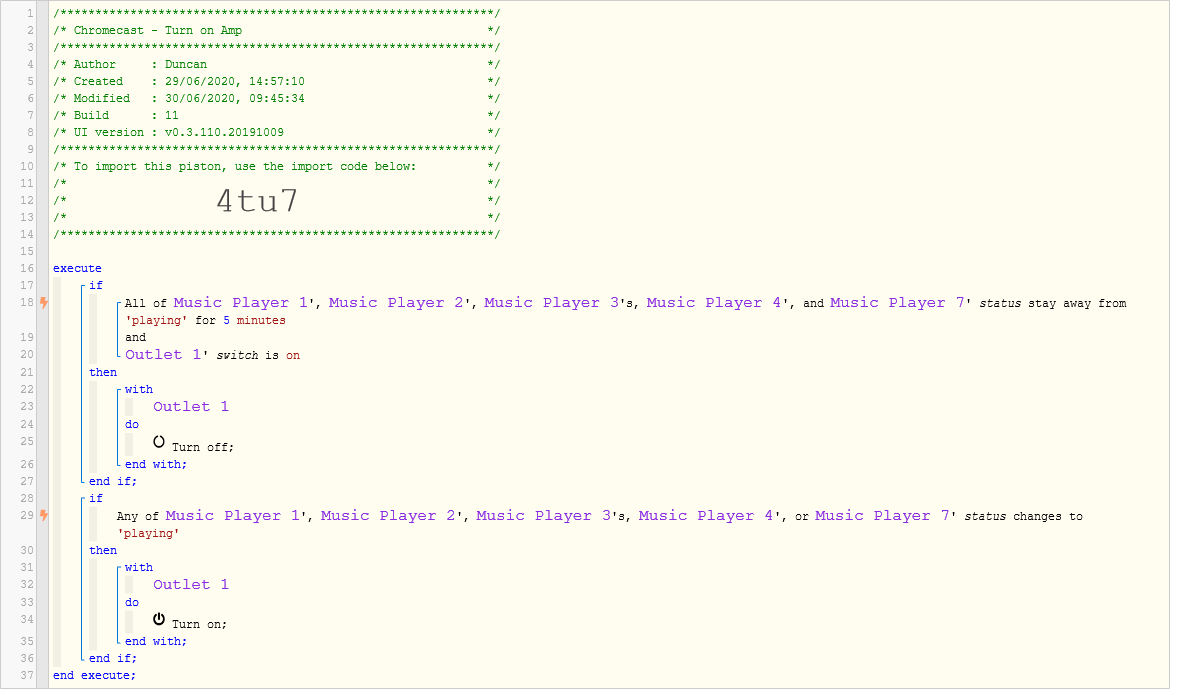Click the modified date '30/06/2020, 09:45:34'
1178x694 pixels.
pyautogui.click(x=234, y=98)
